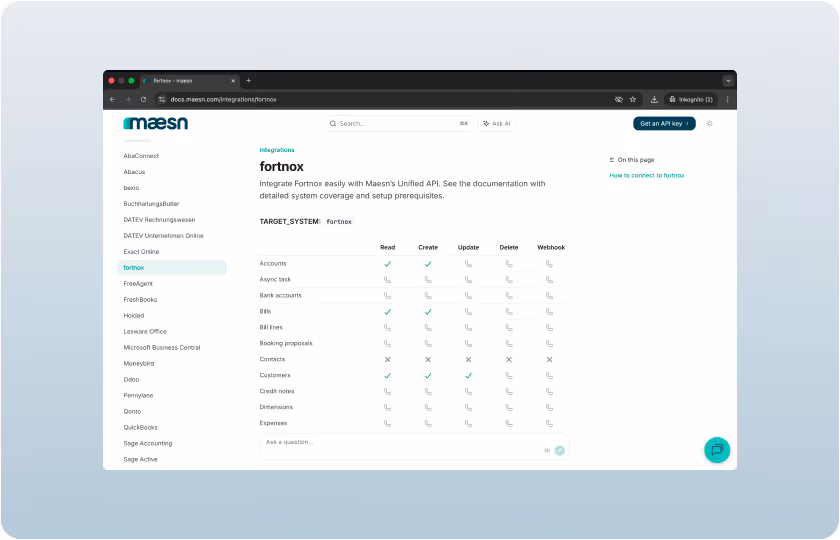Open How to connect to fortnox link
The width and height of the screenshot is (840, 540).
click(647, 175)
